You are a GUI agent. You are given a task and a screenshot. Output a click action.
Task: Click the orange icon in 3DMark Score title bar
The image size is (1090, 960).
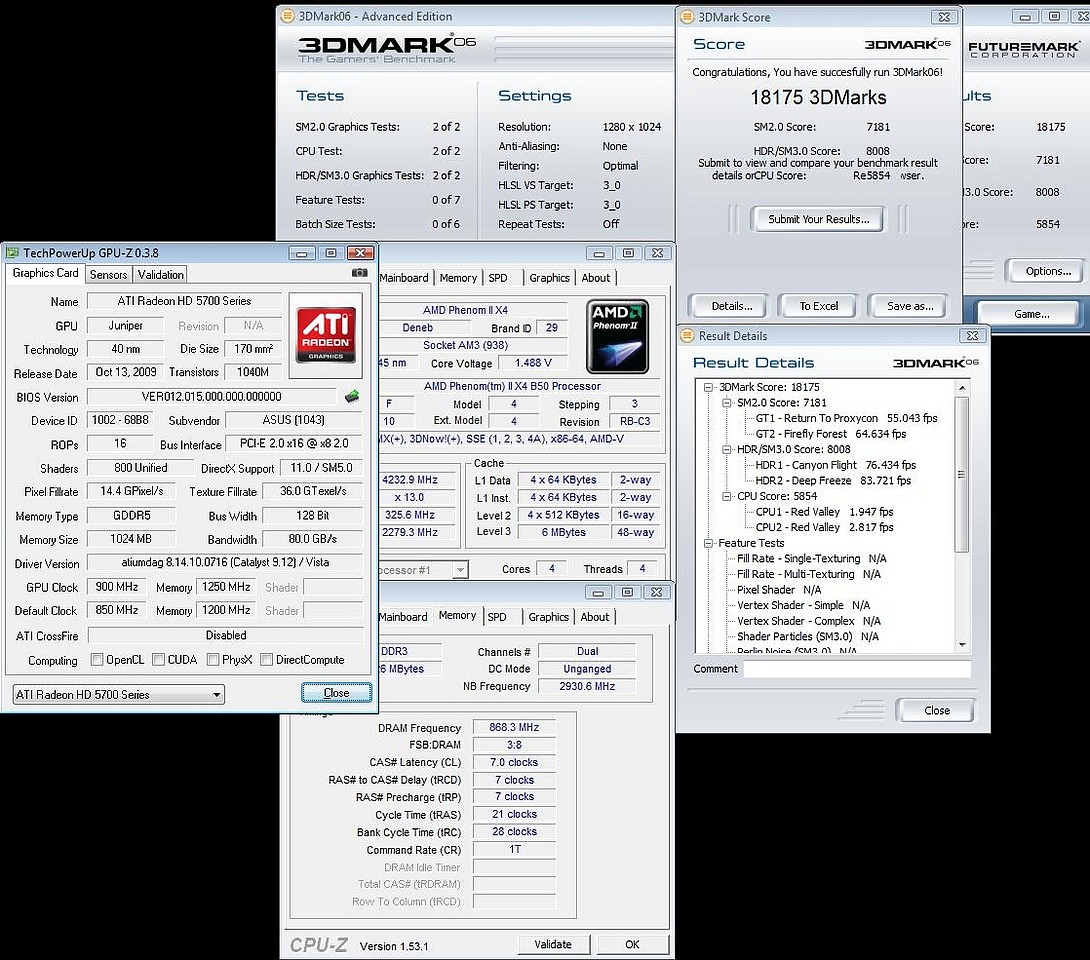[x=688, y=17]
